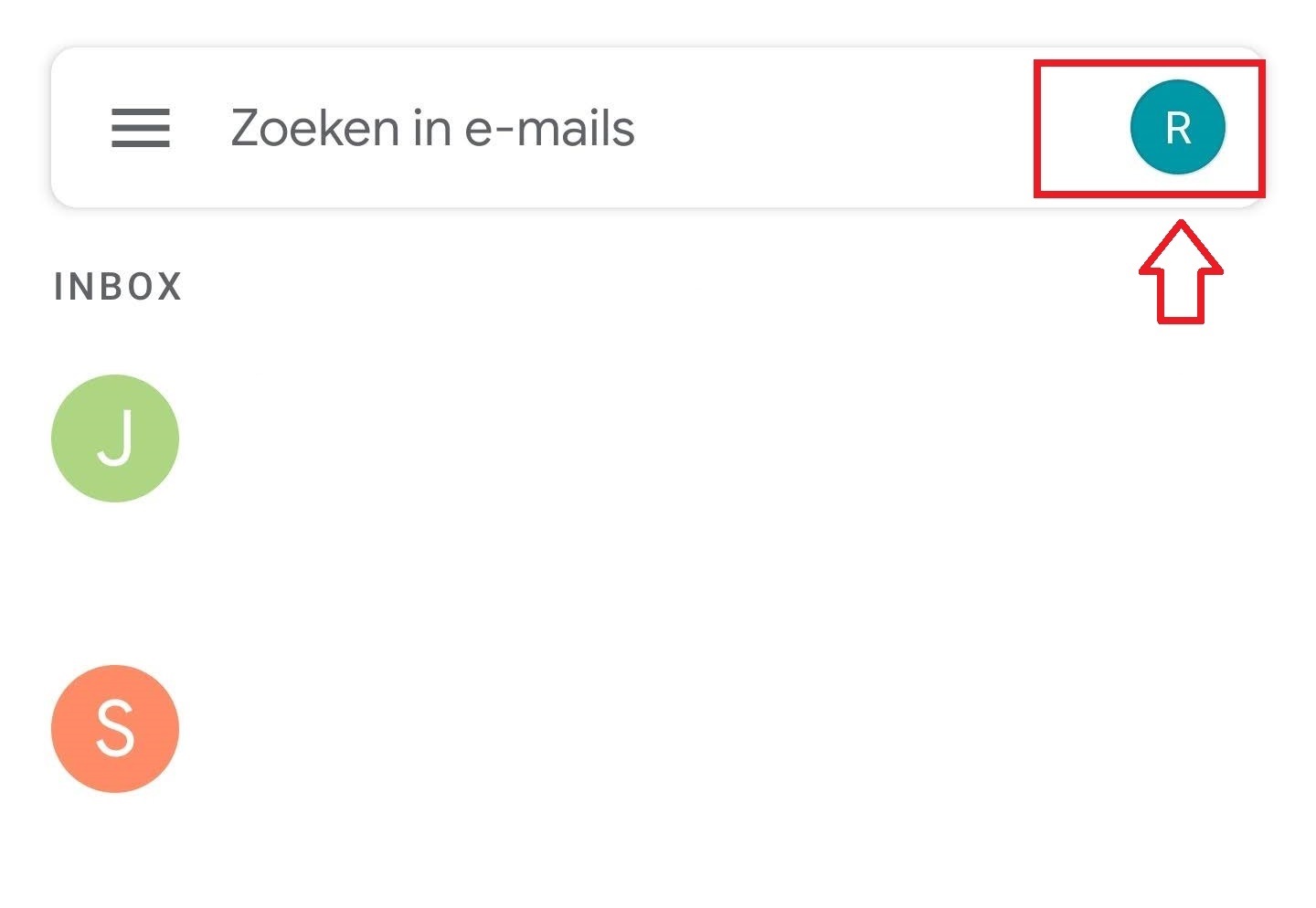Mark the S conversation via its avatar
Screen dimensions: 1316x908
pyautogui.click(x=115, y=729)
